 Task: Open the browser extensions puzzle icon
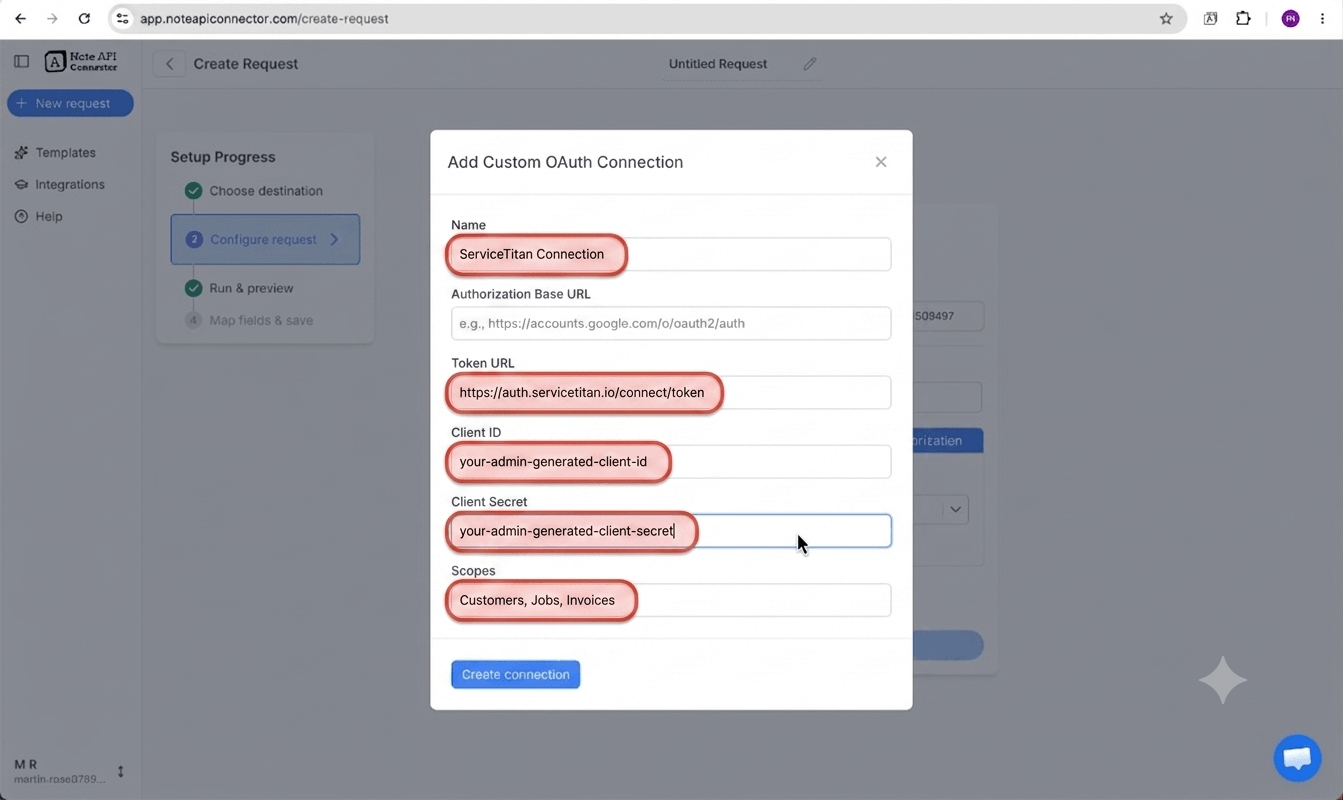[1243, 19]
